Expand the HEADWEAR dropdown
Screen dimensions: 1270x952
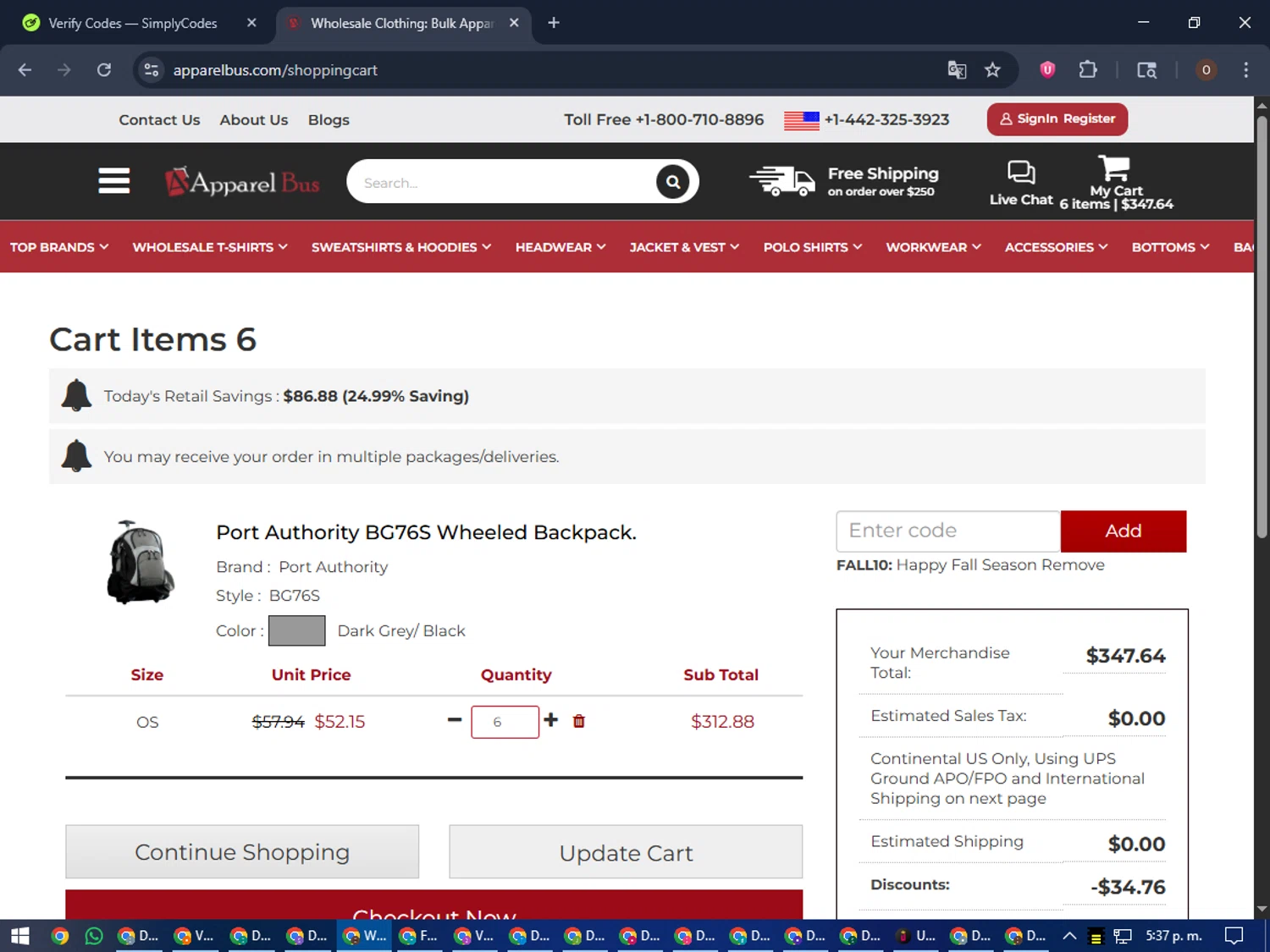pyautogui.click(x=560, y=247)
